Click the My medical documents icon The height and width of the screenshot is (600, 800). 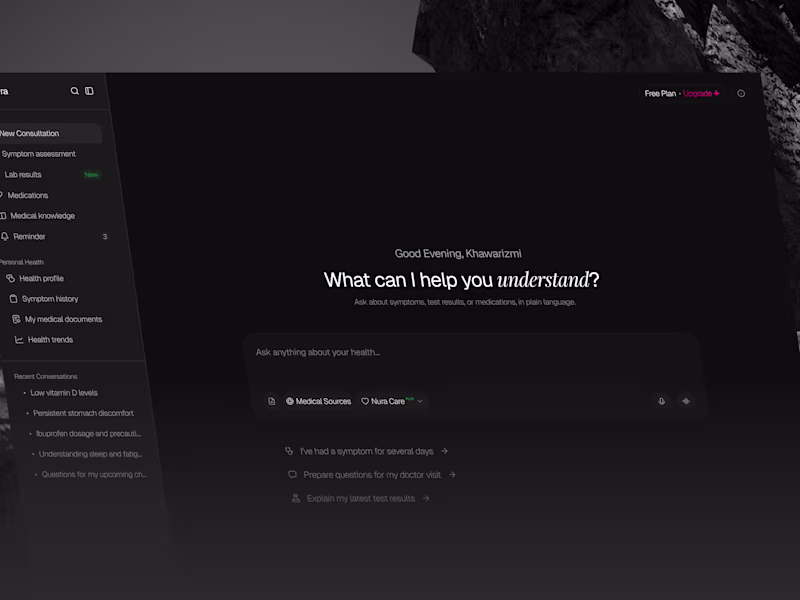pos(16,319)
